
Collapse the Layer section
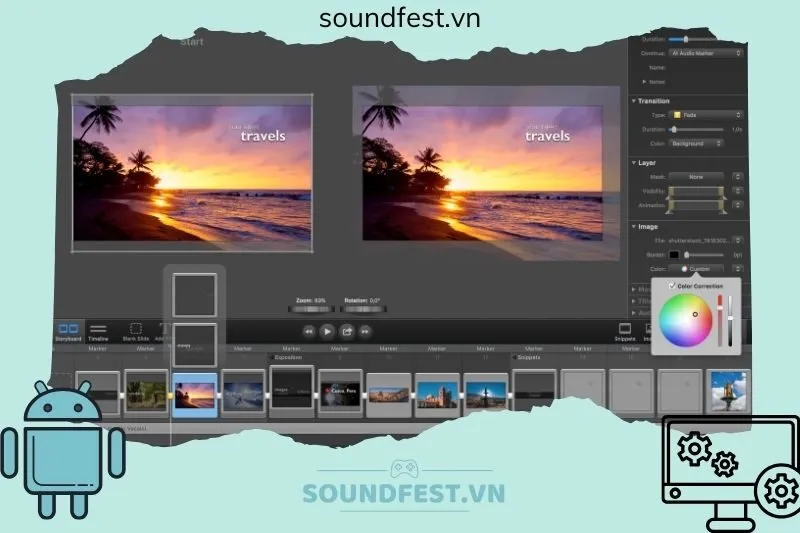634,162
